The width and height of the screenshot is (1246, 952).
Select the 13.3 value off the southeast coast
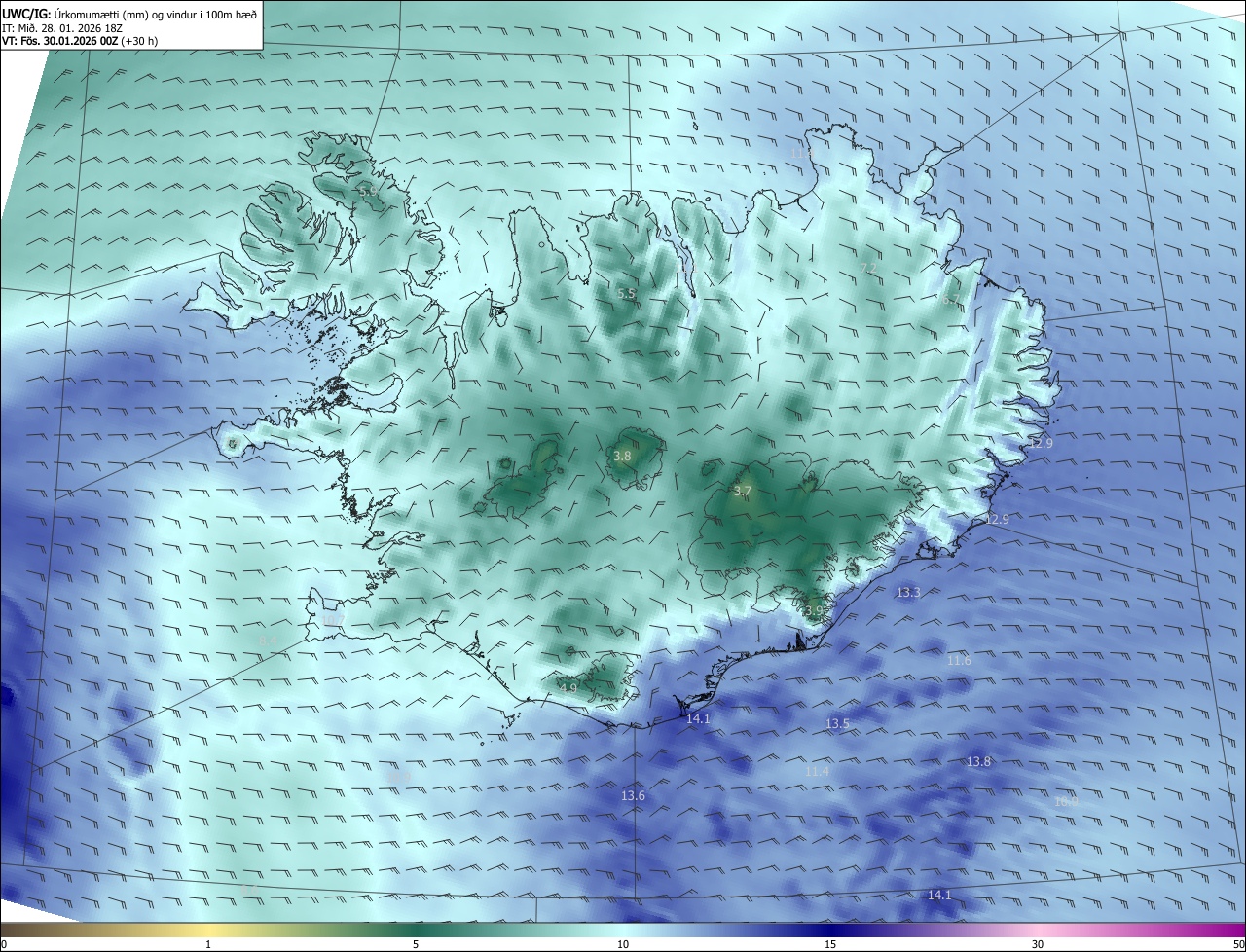click(x=908, y=592)
